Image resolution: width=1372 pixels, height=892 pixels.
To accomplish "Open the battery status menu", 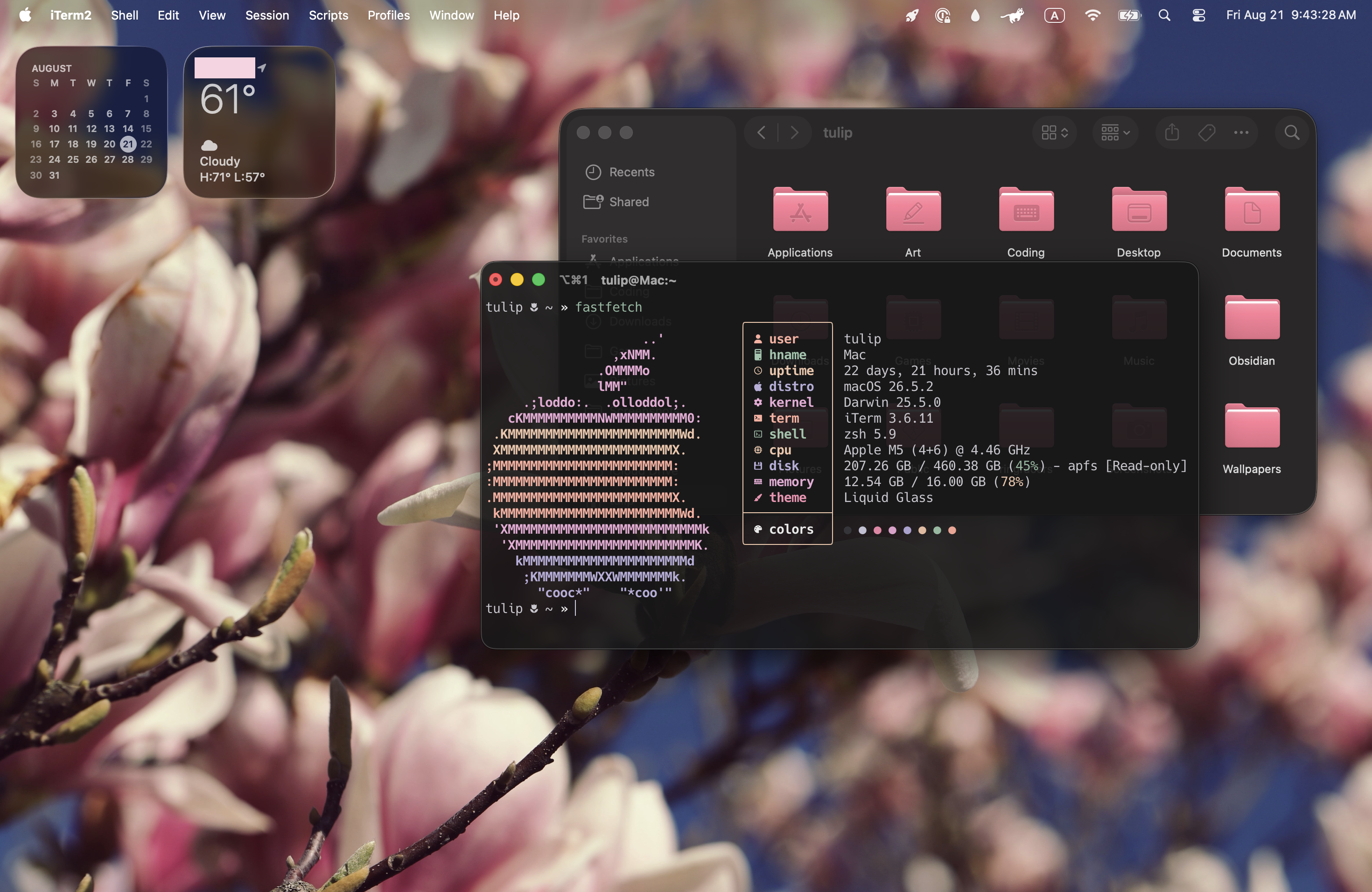I will 1129,15.
